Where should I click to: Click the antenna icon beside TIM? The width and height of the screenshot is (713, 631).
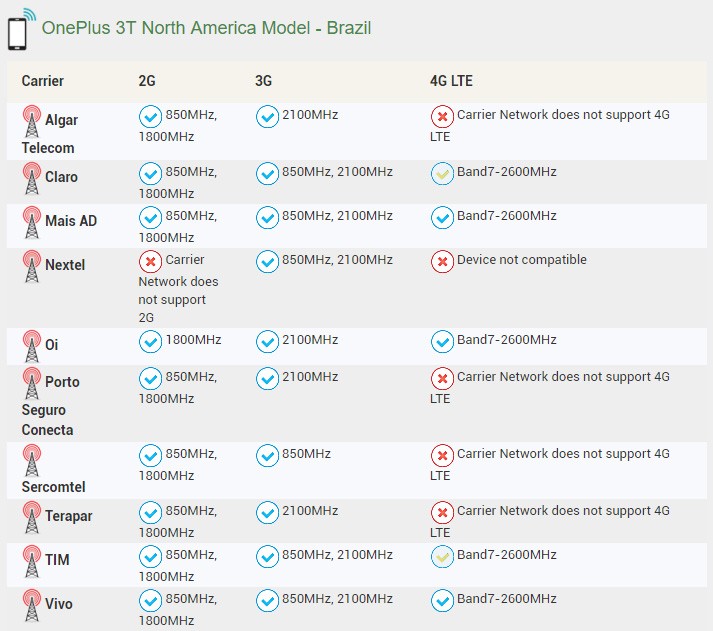tap(32, 560)
